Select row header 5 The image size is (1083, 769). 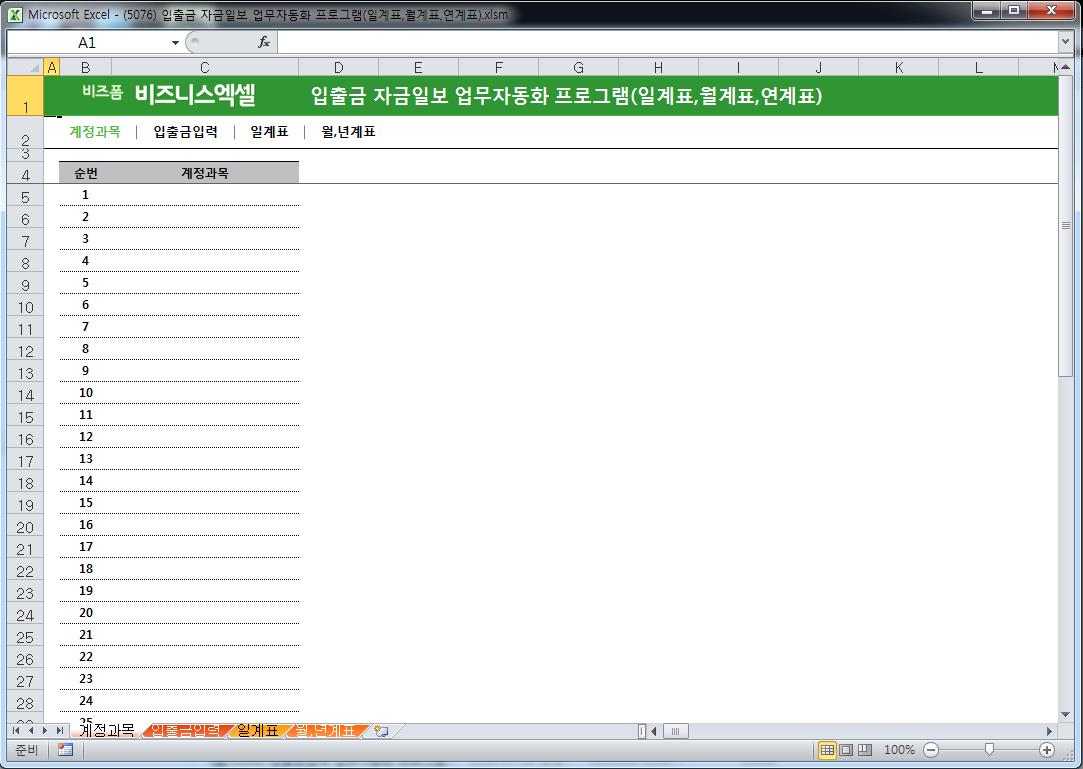point(26,197)
